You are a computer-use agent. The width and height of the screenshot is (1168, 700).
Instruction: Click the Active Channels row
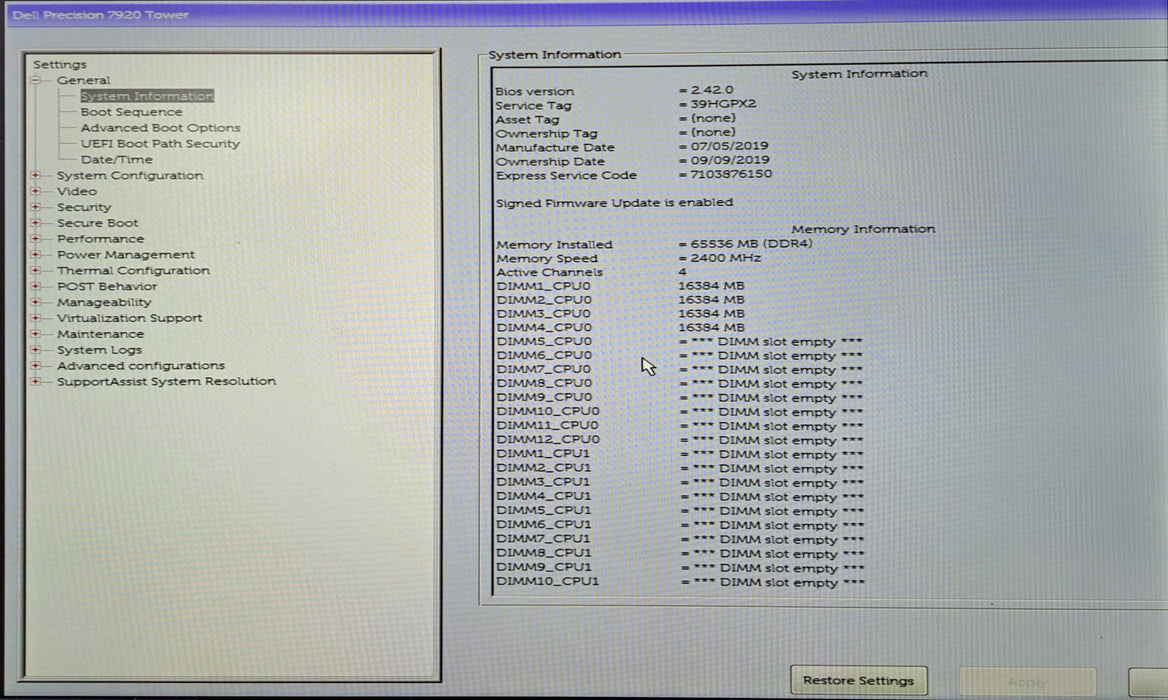[x=591, y=272]
